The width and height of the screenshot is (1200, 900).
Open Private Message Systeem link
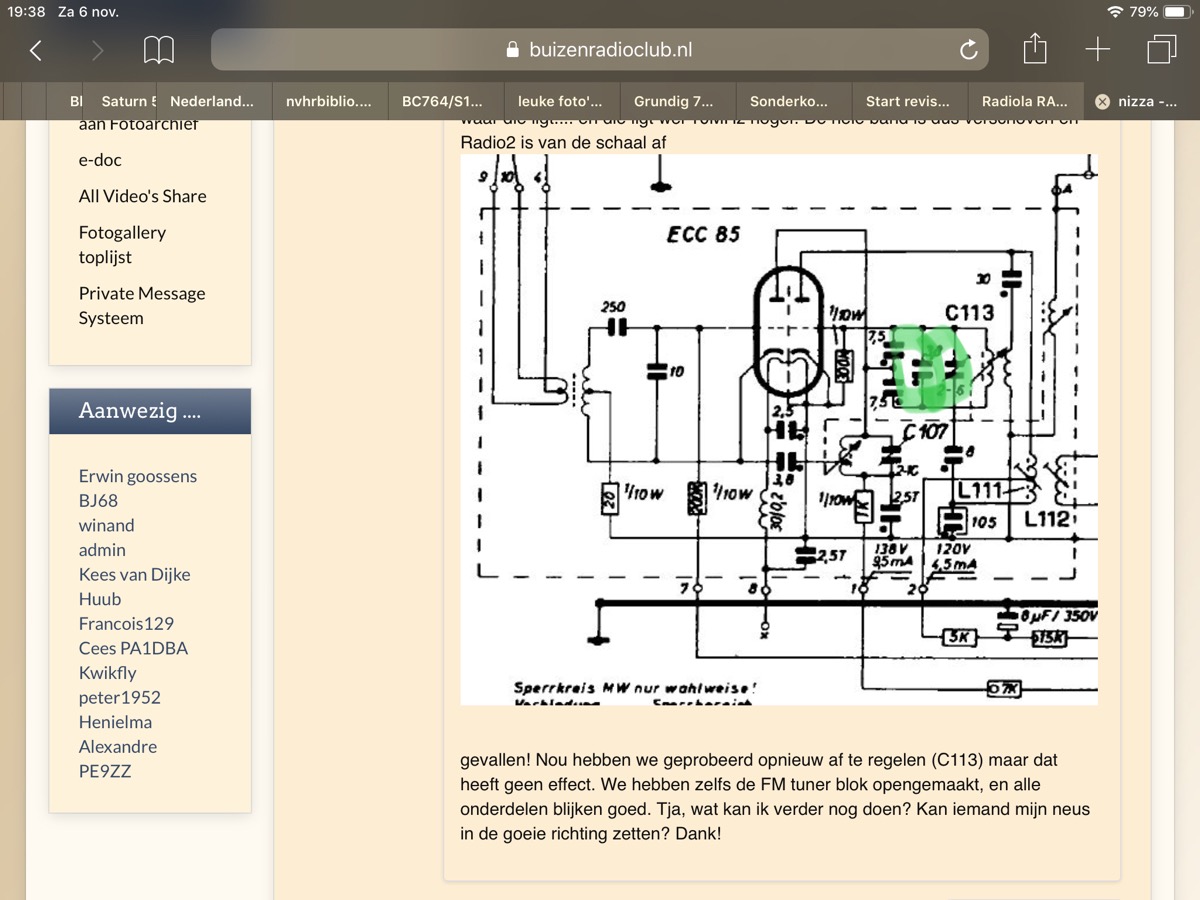pos(142,306)
